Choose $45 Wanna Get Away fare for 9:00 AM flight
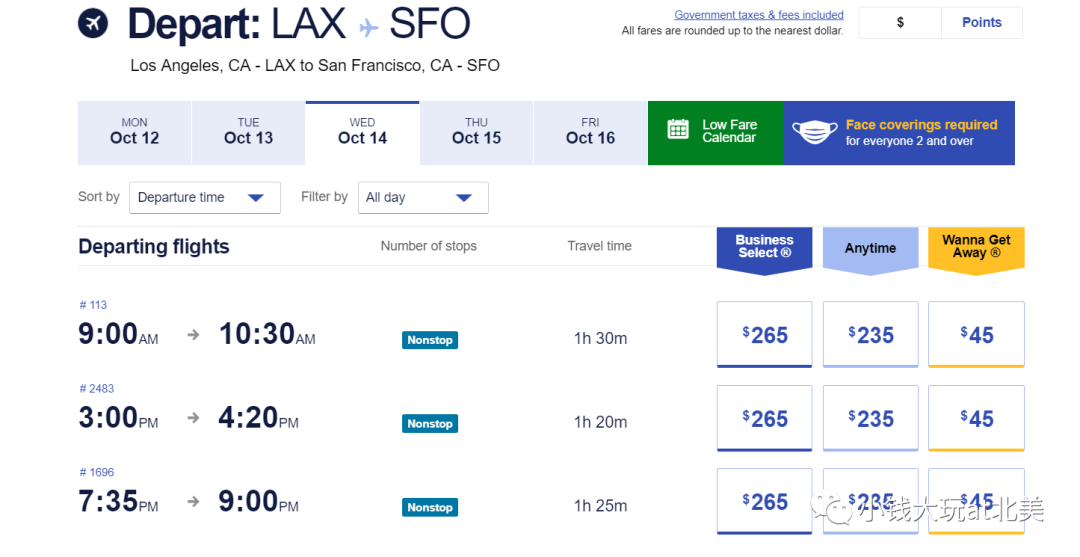Image resolution: width=1080 pixels, height=557 pixels. click(976, 335)
